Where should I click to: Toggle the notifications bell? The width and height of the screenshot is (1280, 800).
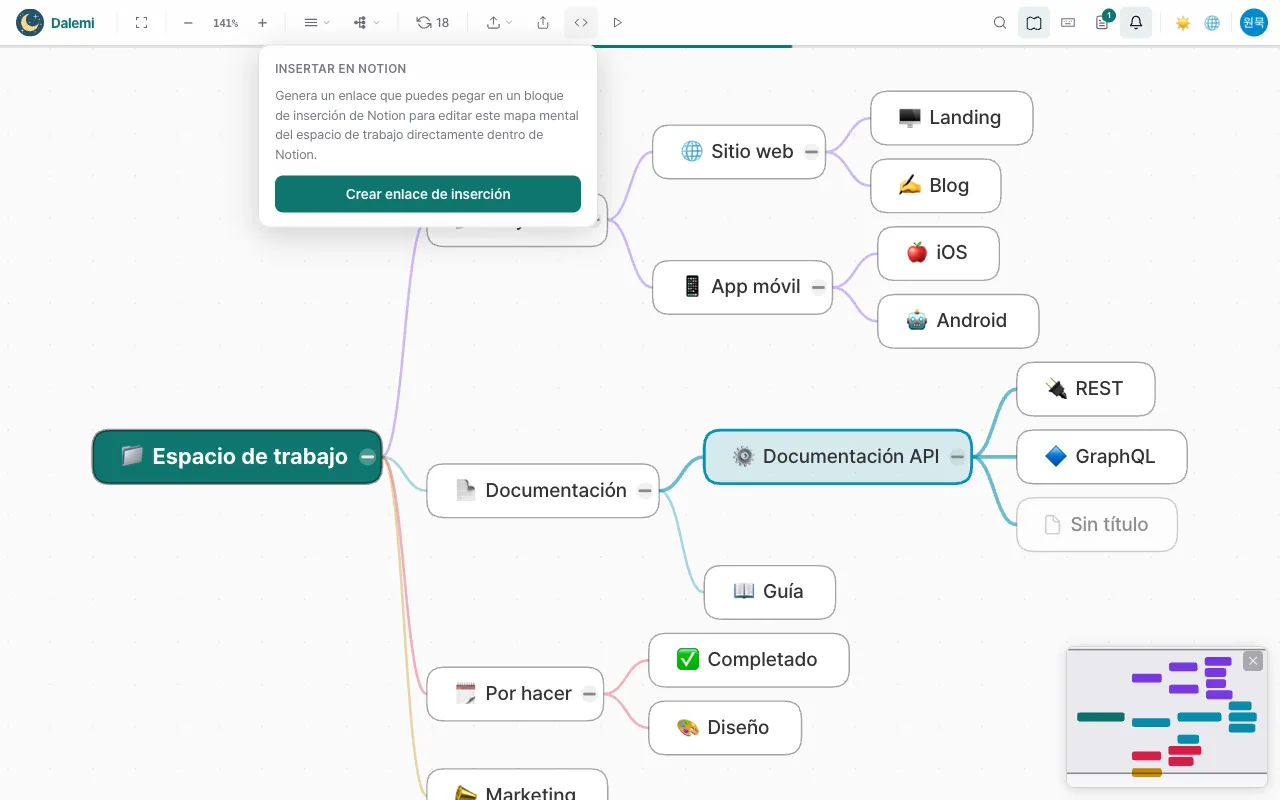coord(1136,22)
